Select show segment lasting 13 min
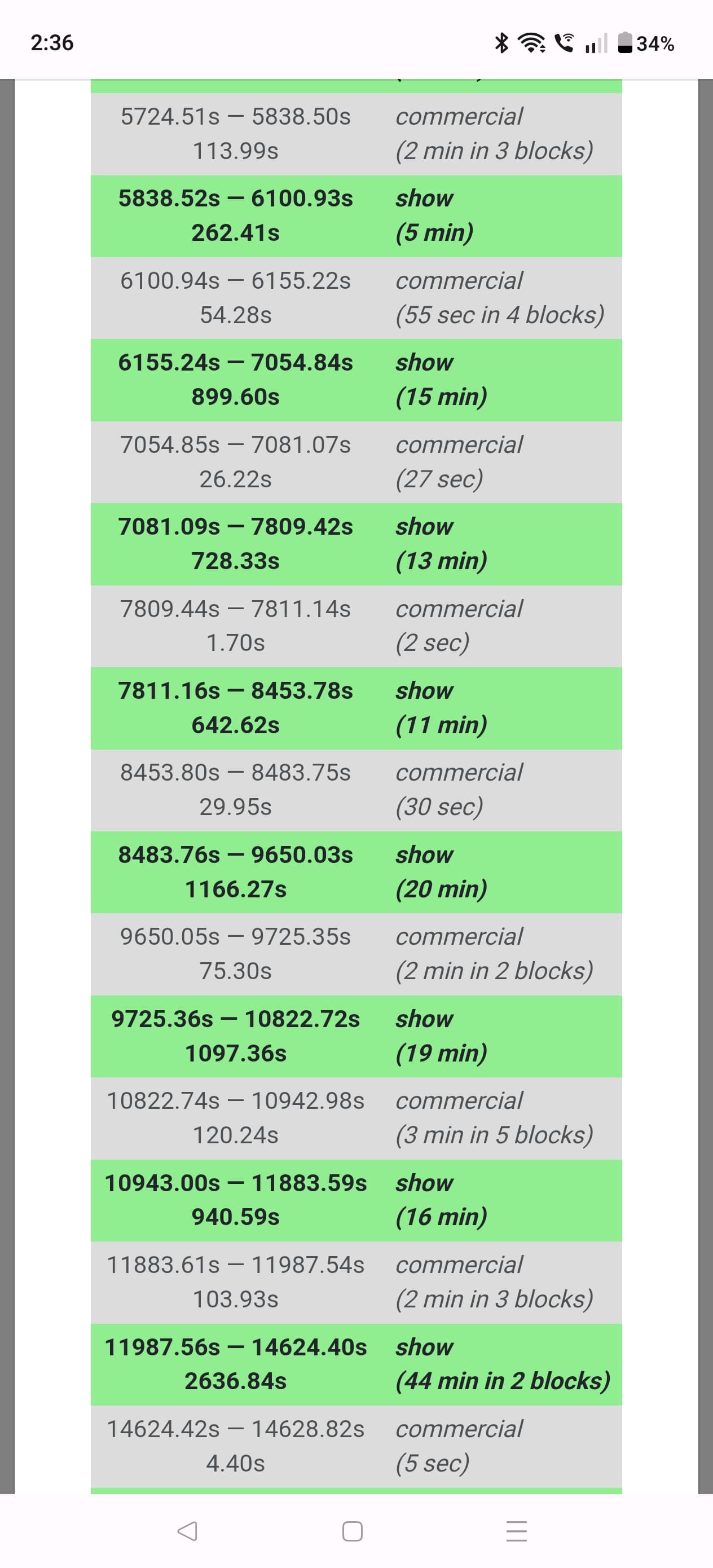 [356, 544]
